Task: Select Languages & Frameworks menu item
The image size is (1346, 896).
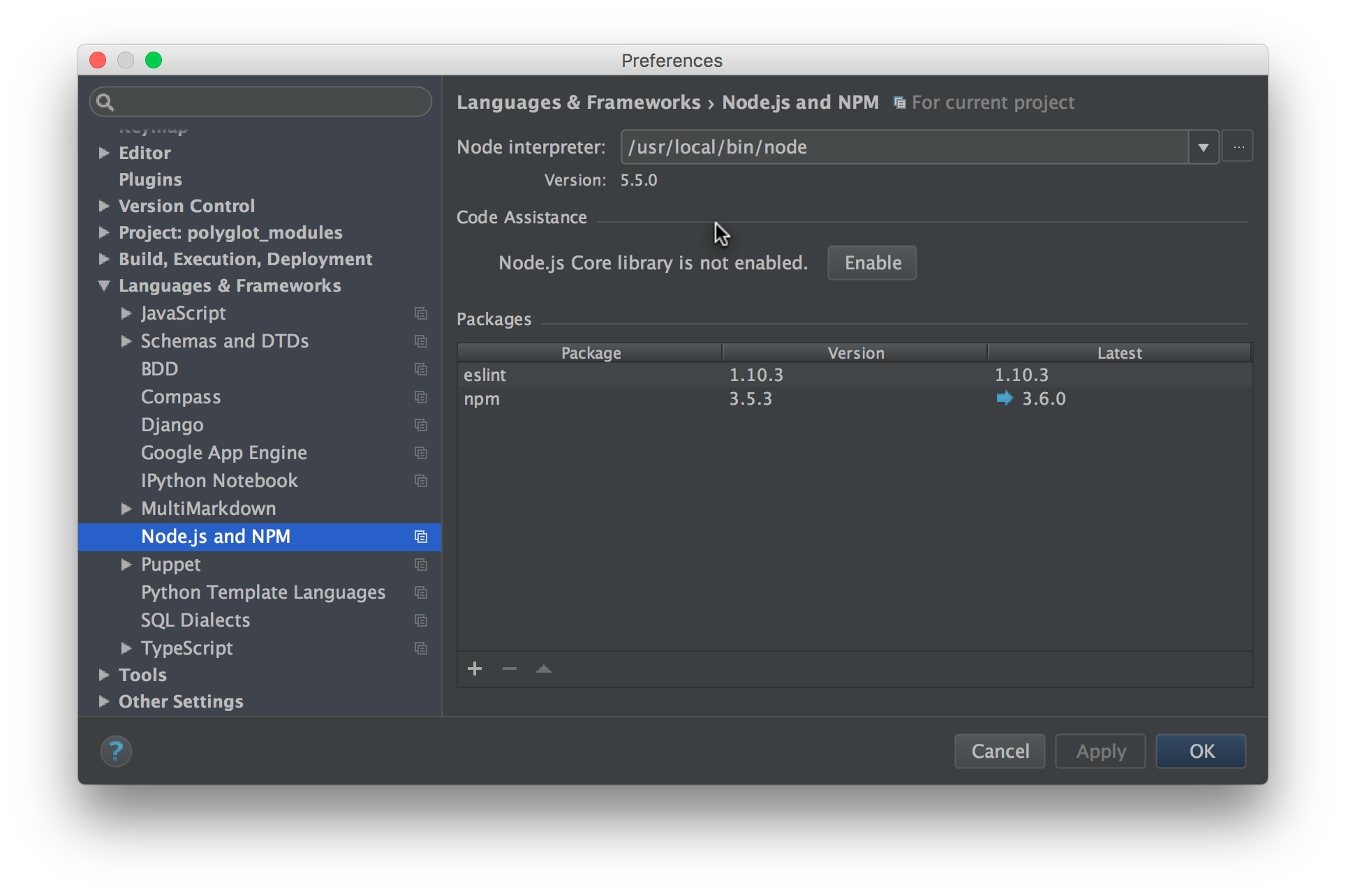Action: (229, 284)
